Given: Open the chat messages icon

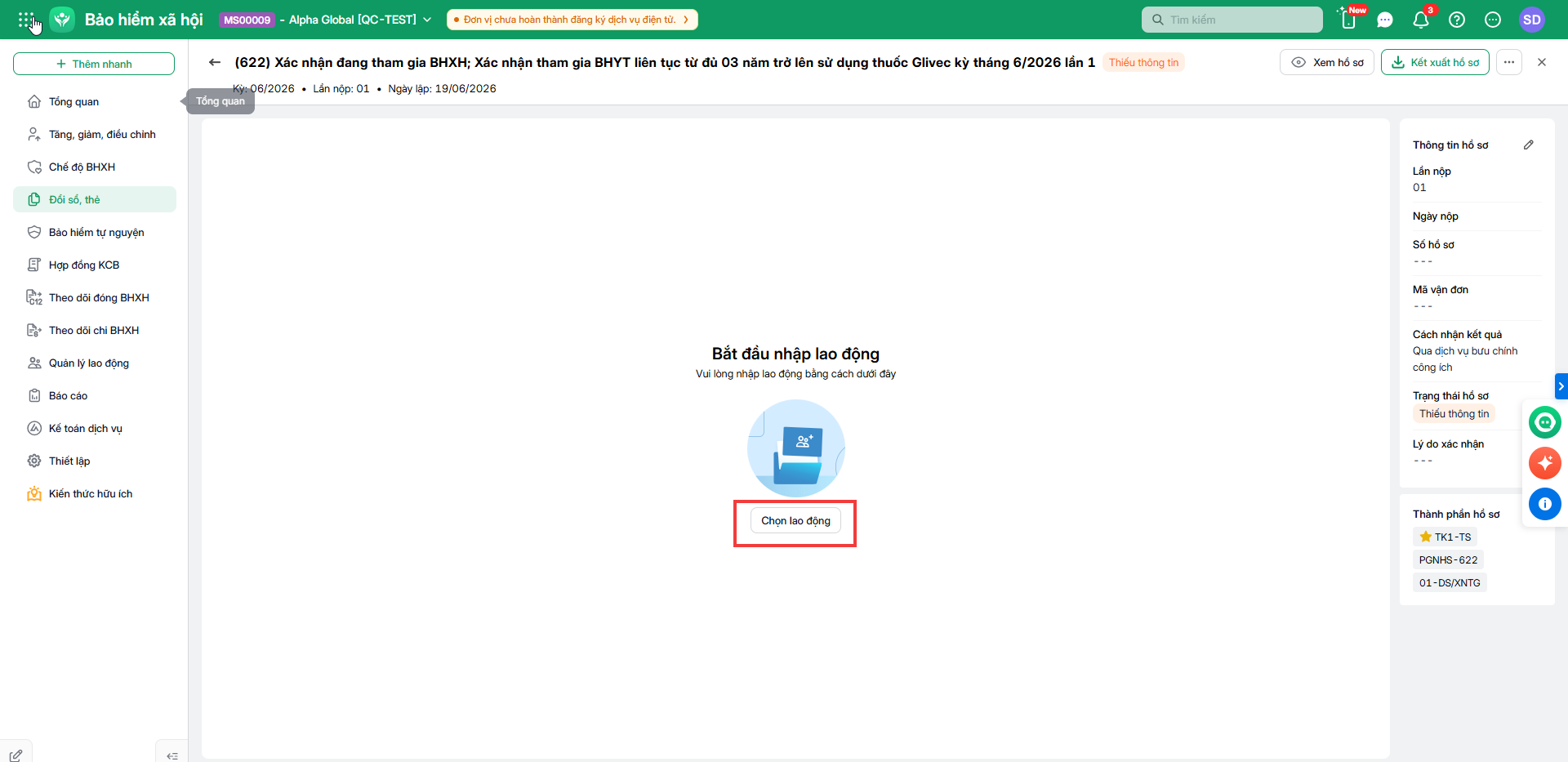Looking at the screenshot, I should coord(1385,20).
